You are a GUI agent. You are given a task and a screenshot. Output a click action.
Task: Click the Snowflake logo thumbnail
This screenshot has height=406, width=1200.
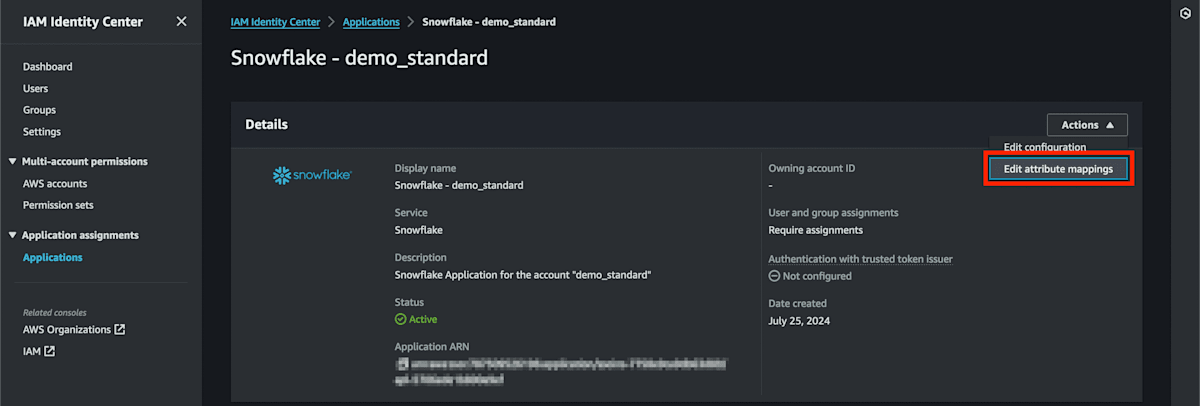coord(311,176)
